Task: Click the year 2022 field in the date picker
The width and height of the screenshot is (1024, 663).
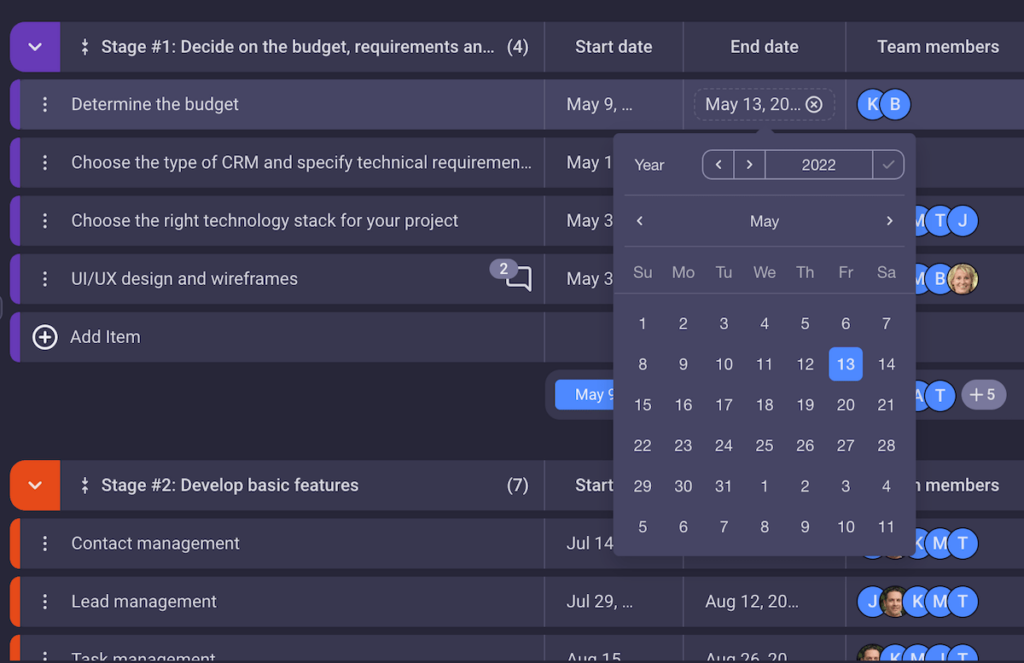Action: (819, 164)
